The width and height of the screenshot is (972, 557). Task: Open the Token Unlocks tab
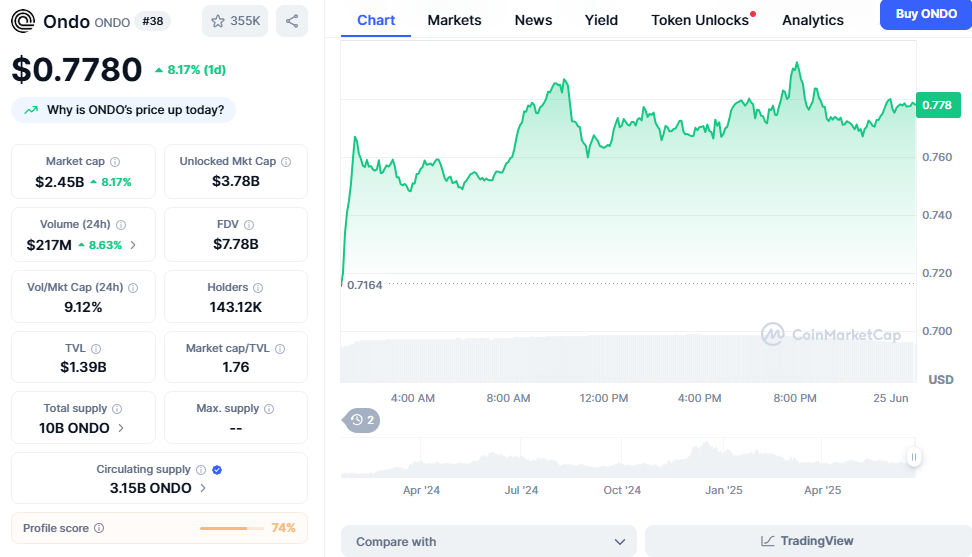(x=702, y=20)
